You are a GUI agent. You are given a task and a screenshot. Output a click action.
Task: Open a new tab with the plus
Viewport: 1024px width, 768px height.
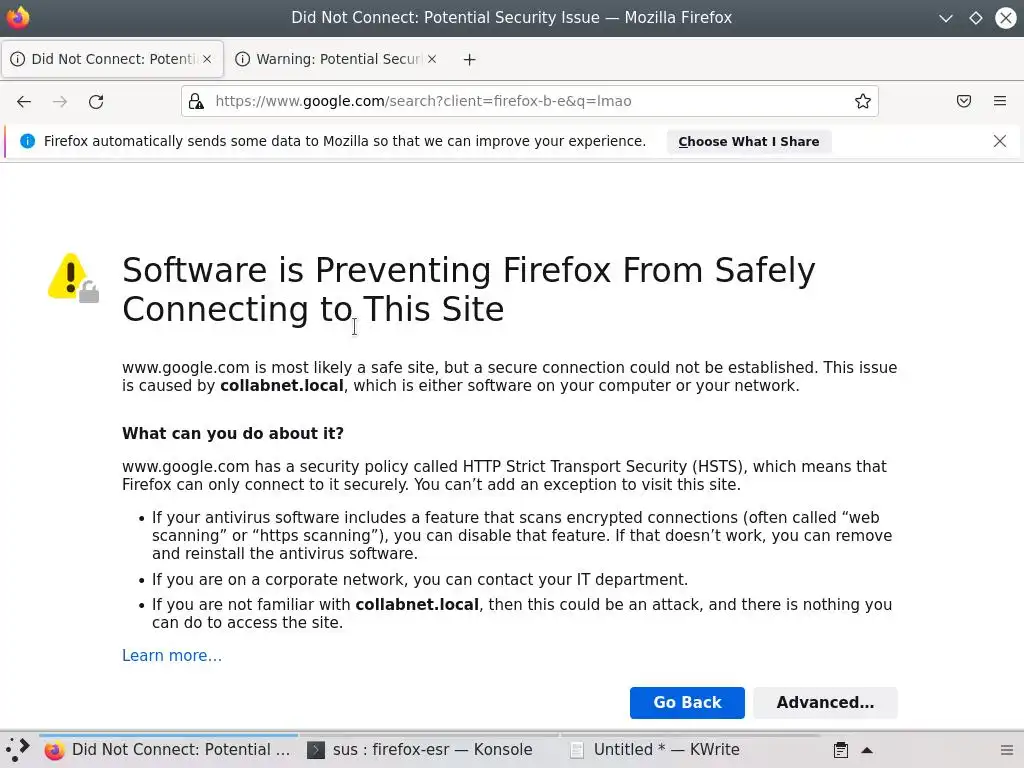click(x=470, y=59)
